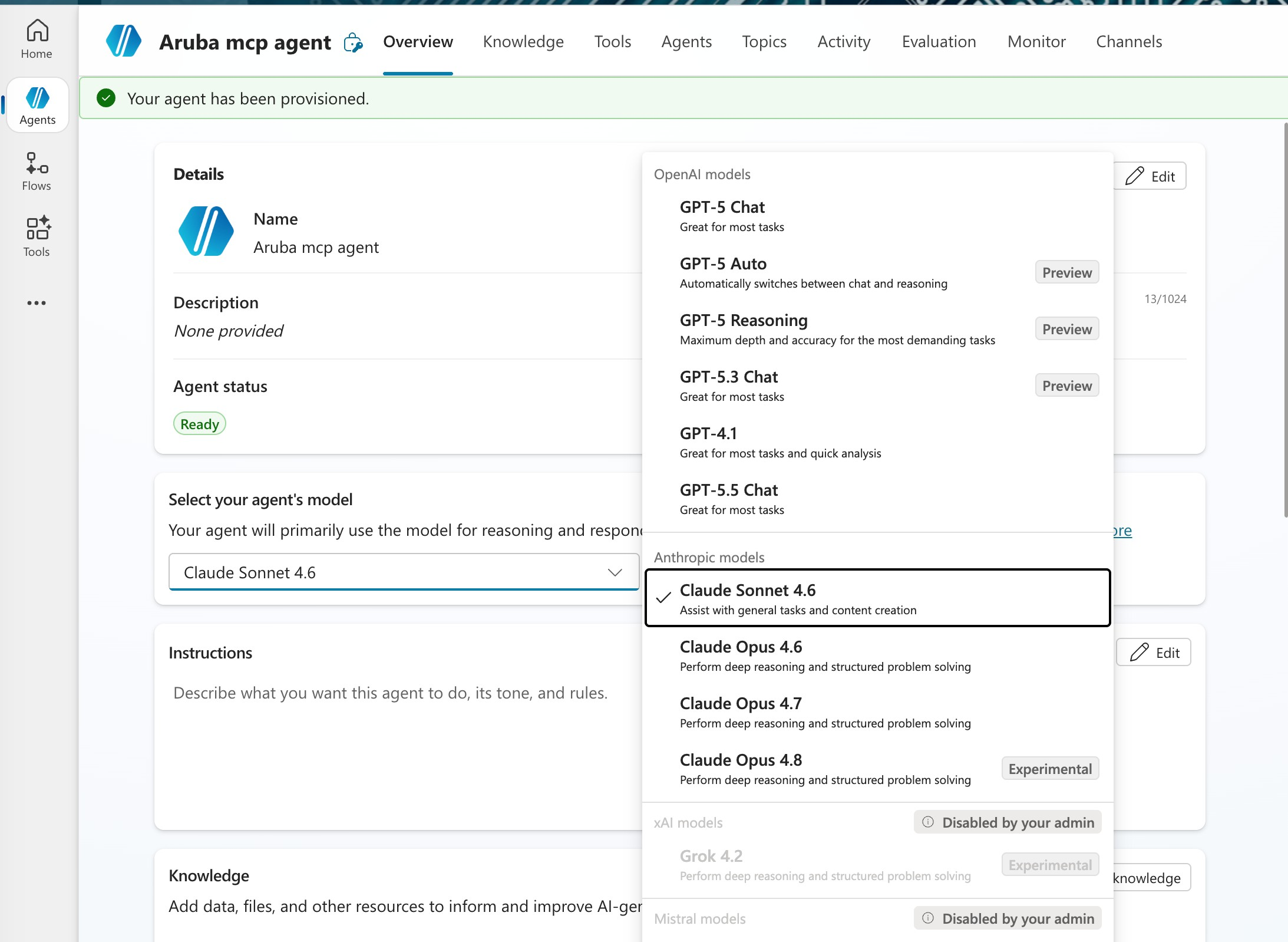Select the GPT-5 Chat model
Viewport: 1288px width, 942px height.
[x=878, y=216]
